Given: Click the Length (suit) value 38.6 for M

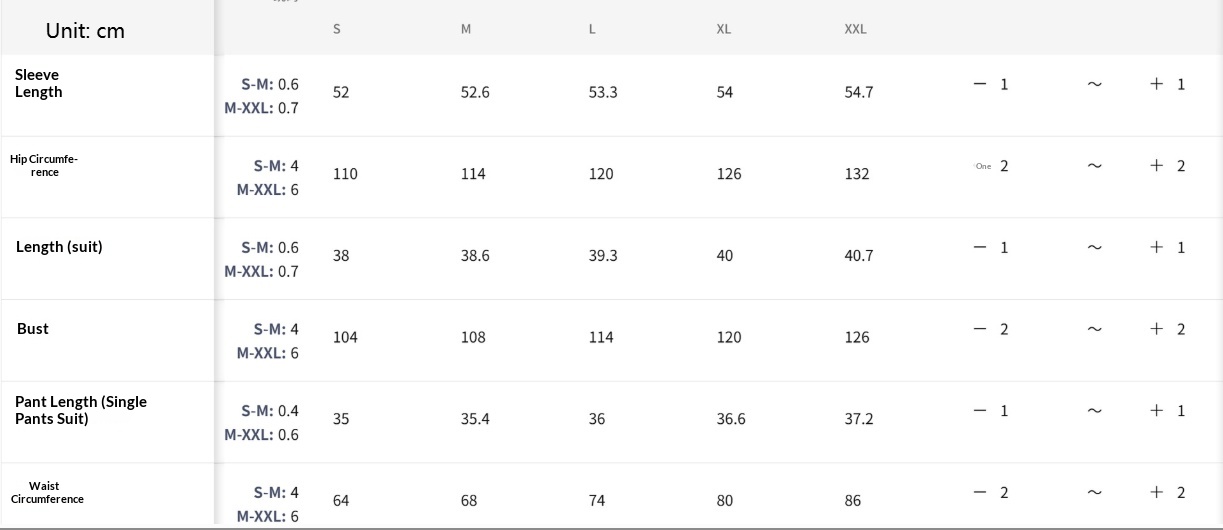Looking at the screenshot, I should click(x=475, y=256).
